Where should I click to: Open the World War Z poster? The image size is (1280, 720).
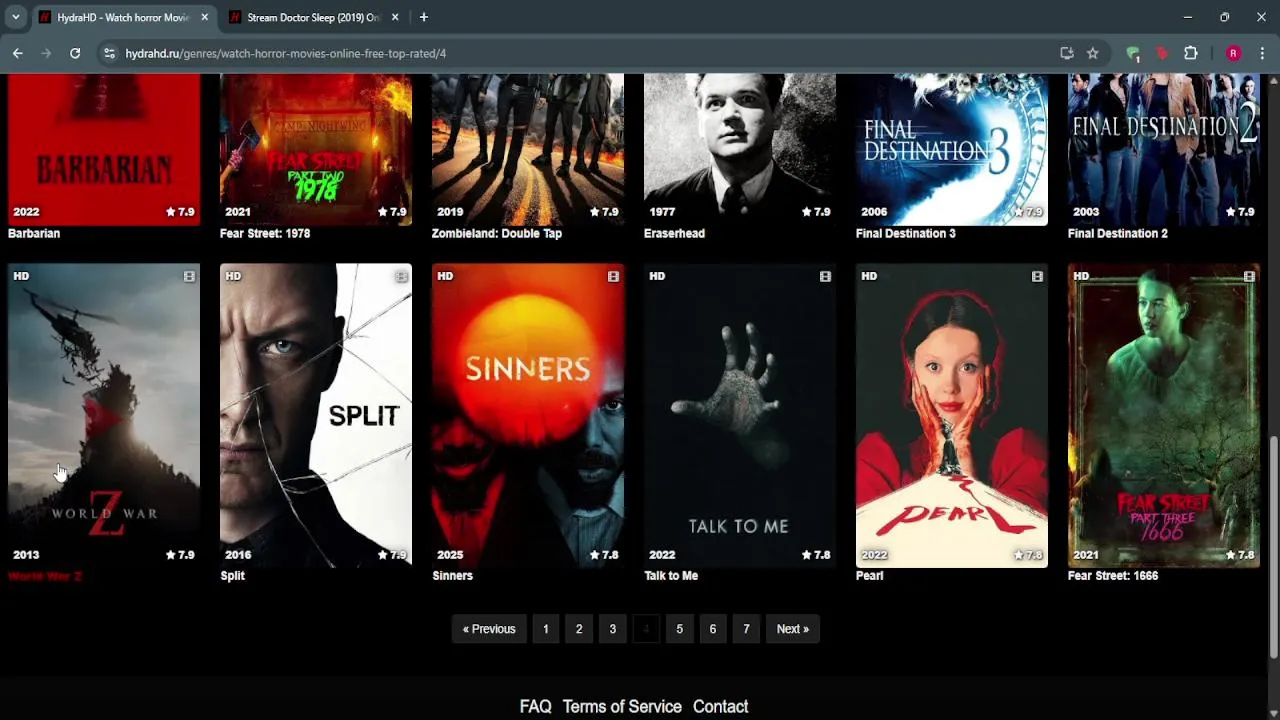[104, 416]
